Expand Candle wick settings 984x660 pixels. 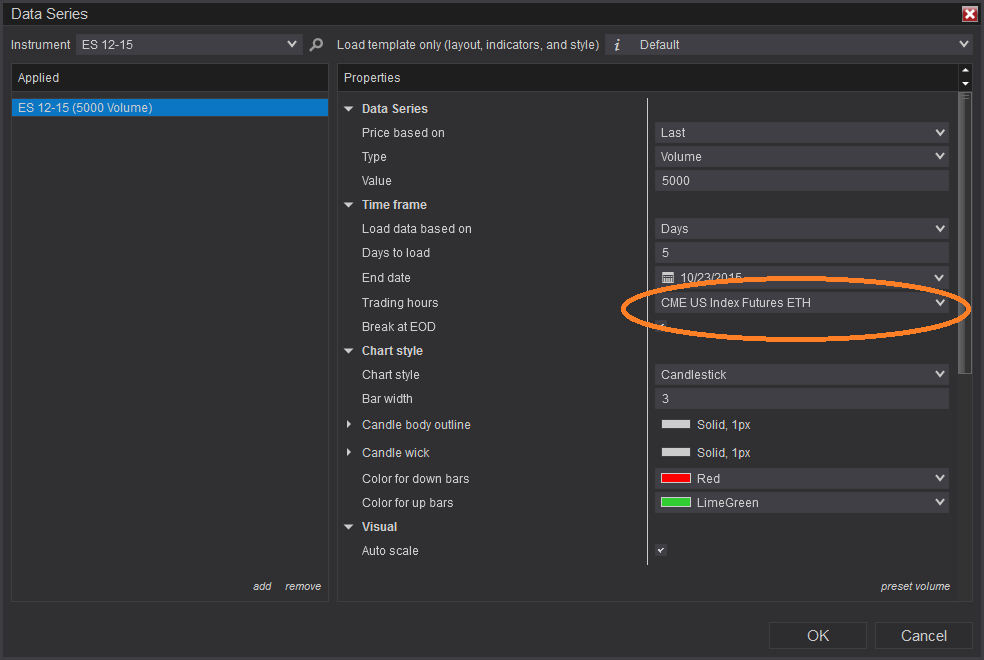(349, 453)
